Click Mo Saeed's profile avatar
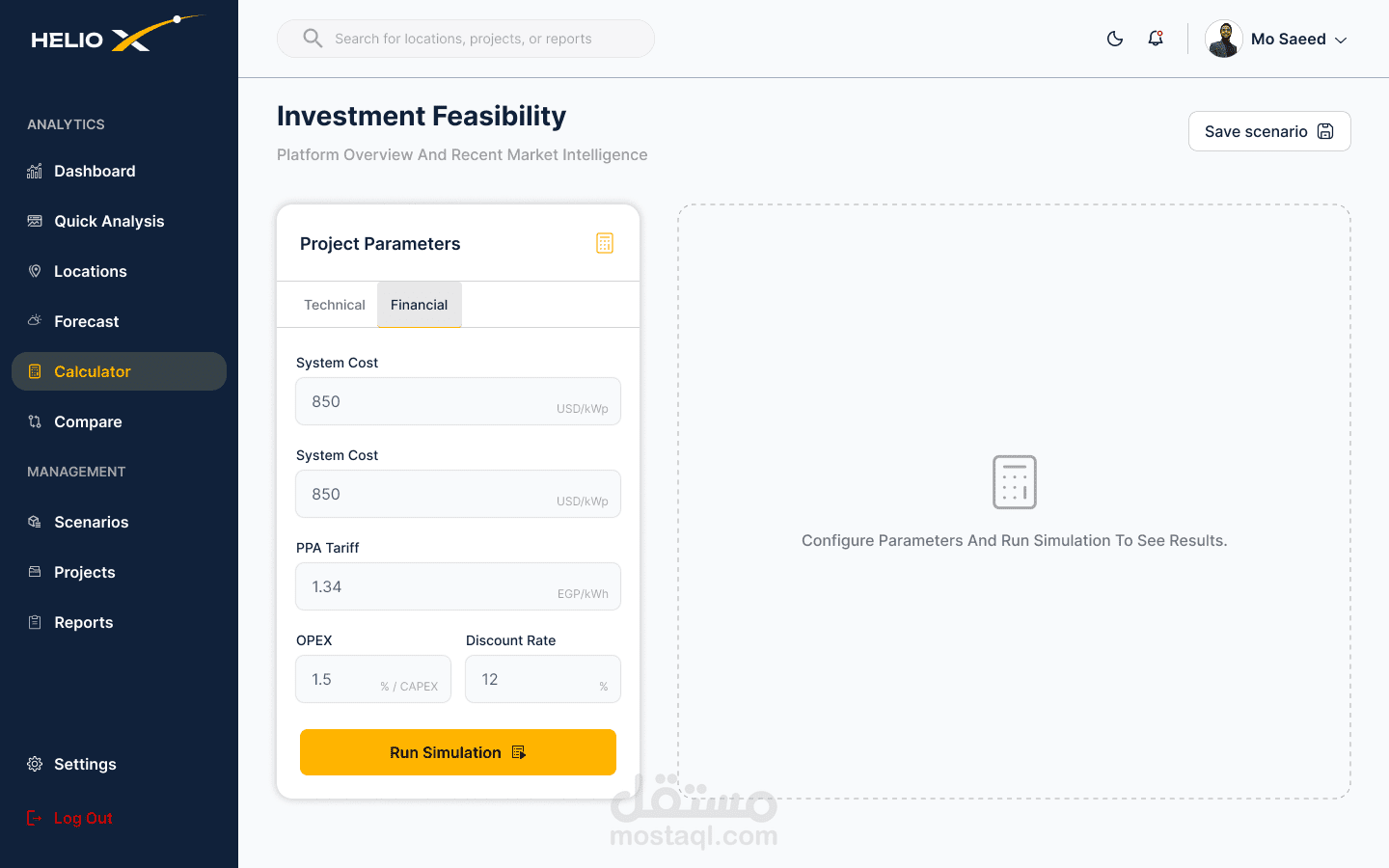 pyautogui.click(x=1224, y=40)
